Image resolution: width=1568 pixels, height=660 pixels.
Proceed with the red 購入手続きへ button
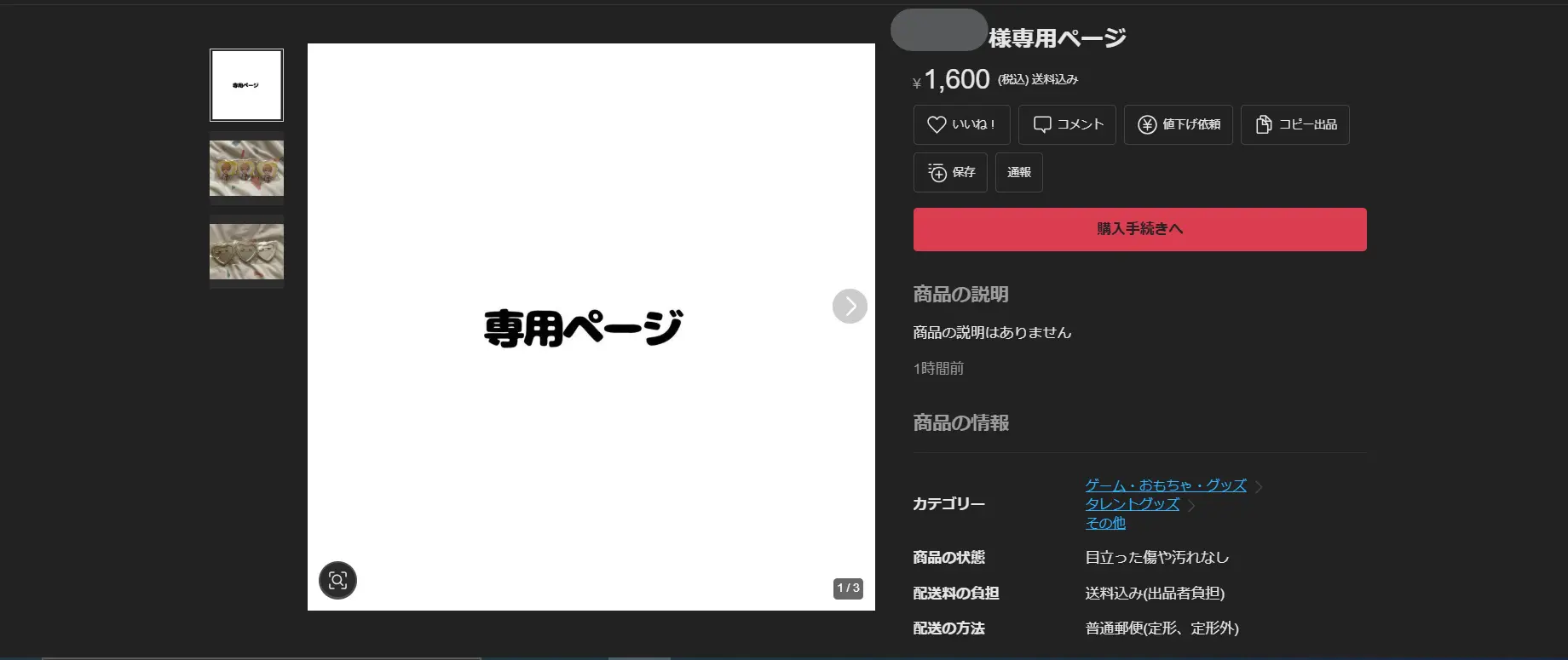click(1139, 229)
